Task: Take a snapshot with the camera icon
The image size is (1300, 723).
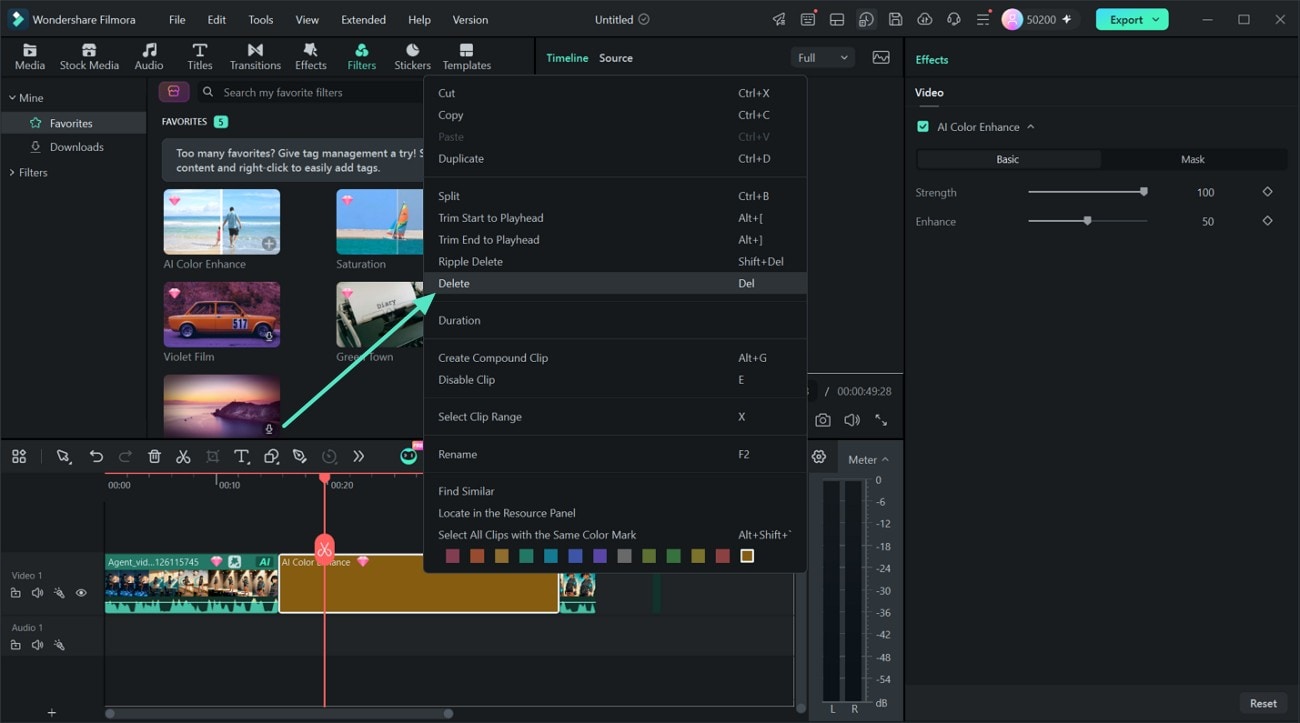Action: pos(823,420)
